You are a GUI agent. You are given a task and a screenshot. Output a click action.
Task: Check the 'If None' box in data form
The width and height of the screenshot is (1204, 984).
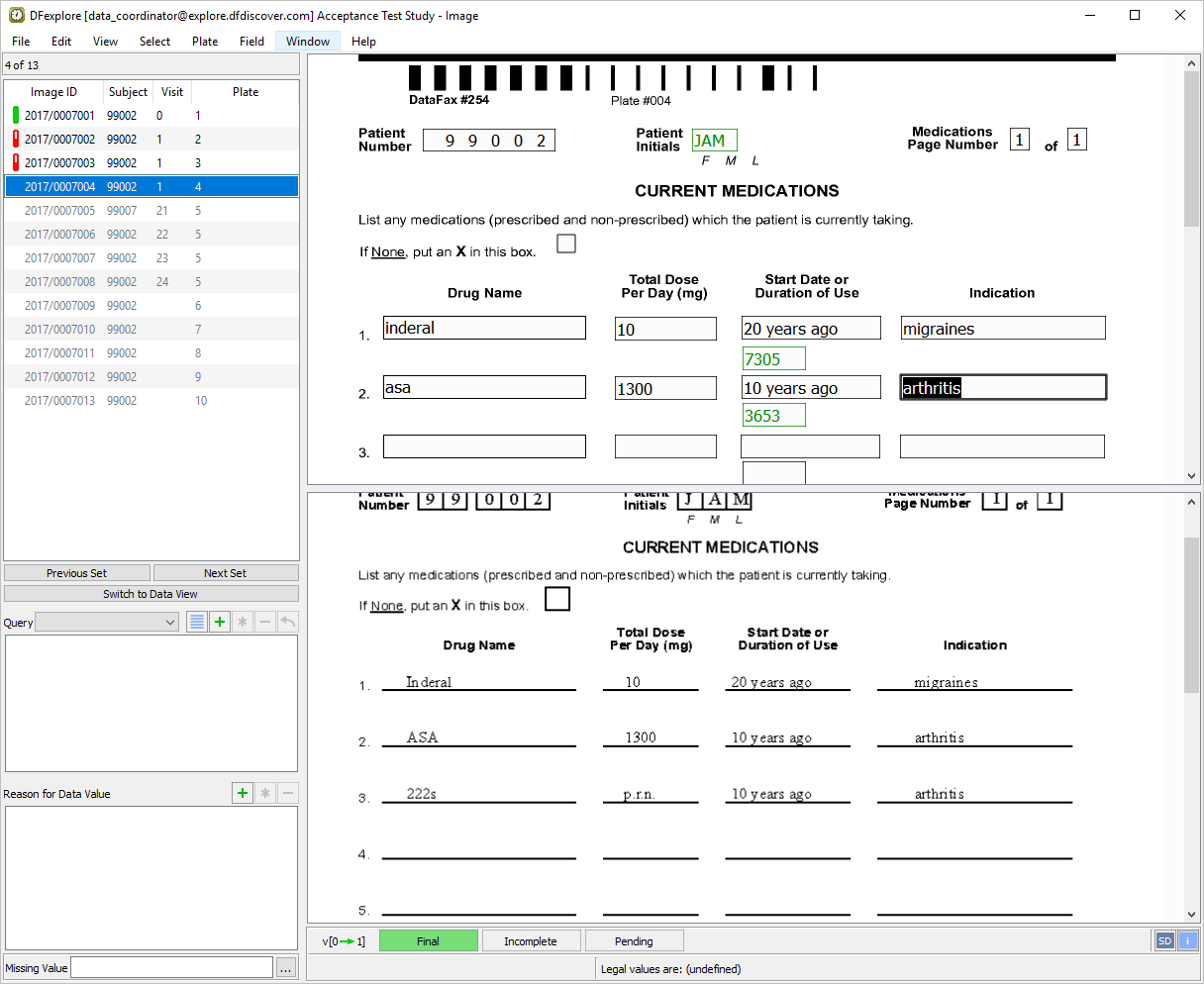(x=566, y=244)
